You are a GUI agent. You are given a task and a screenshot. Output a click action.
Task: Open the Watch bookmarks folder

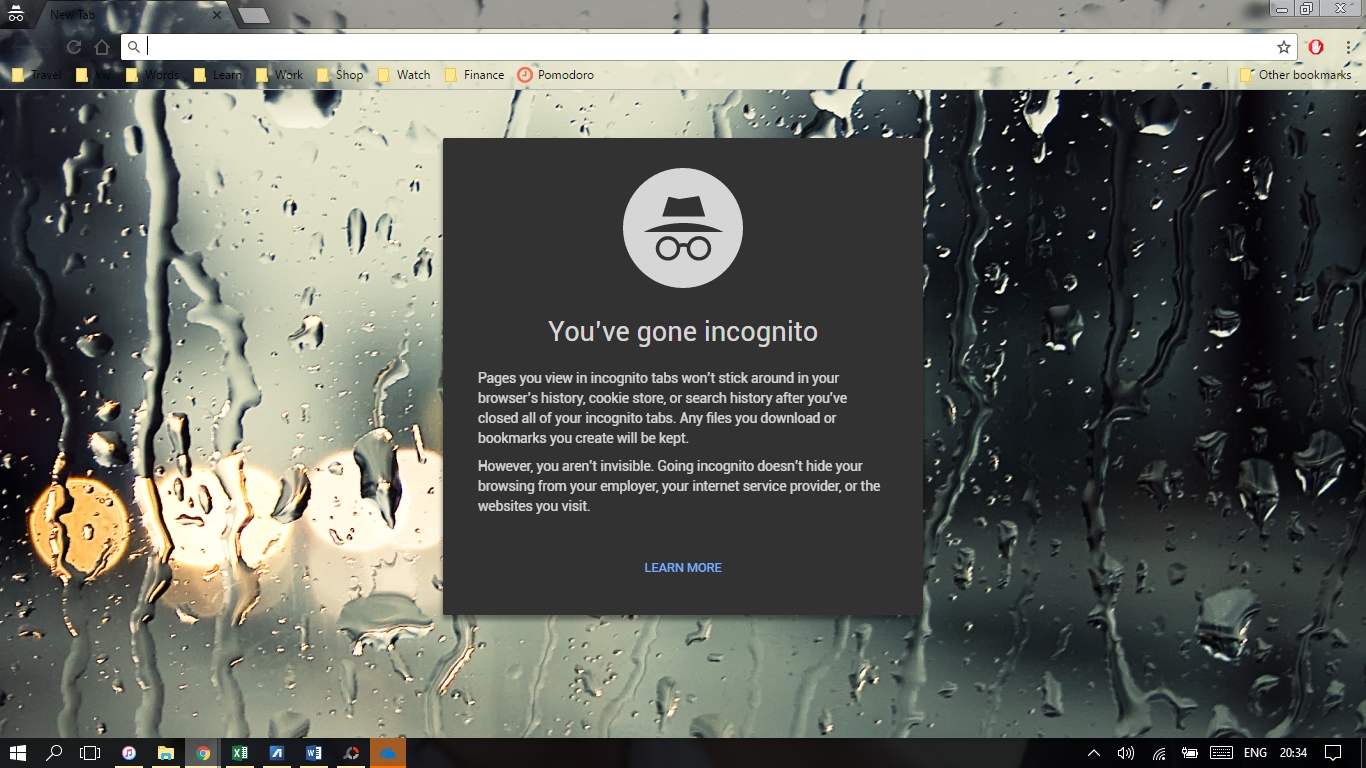pyautogui.click(x=404, y=75)
